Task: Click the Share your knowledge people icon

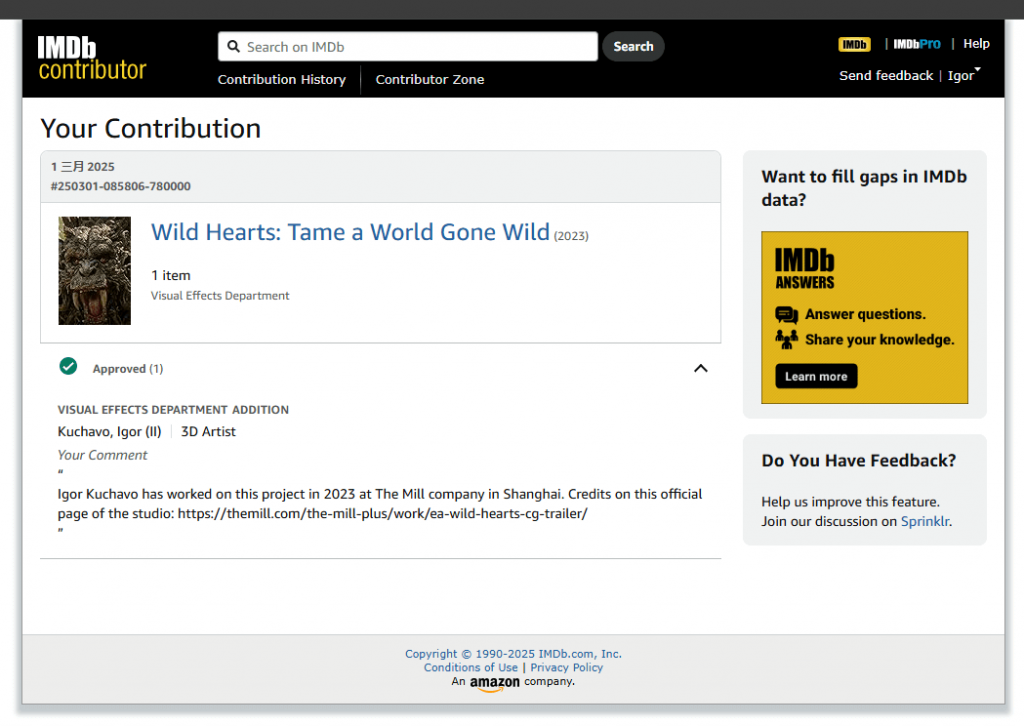Action: (786, 339)
